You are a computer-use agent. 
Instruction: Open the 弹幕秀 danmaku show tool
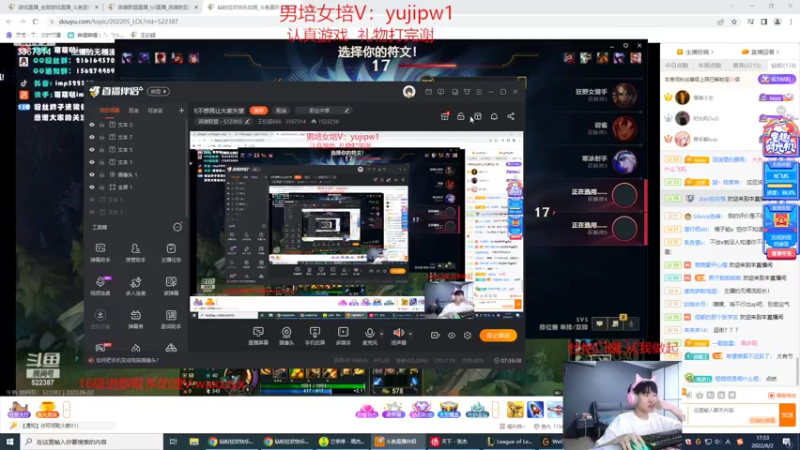[x=135, y=319]
